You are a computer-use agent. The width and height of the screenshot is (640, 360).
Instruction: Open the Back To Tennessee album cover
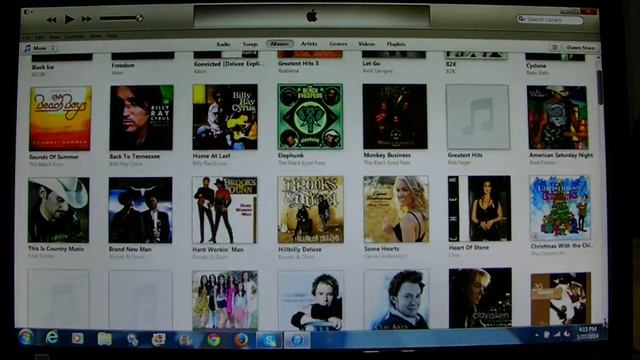point(141,118)
